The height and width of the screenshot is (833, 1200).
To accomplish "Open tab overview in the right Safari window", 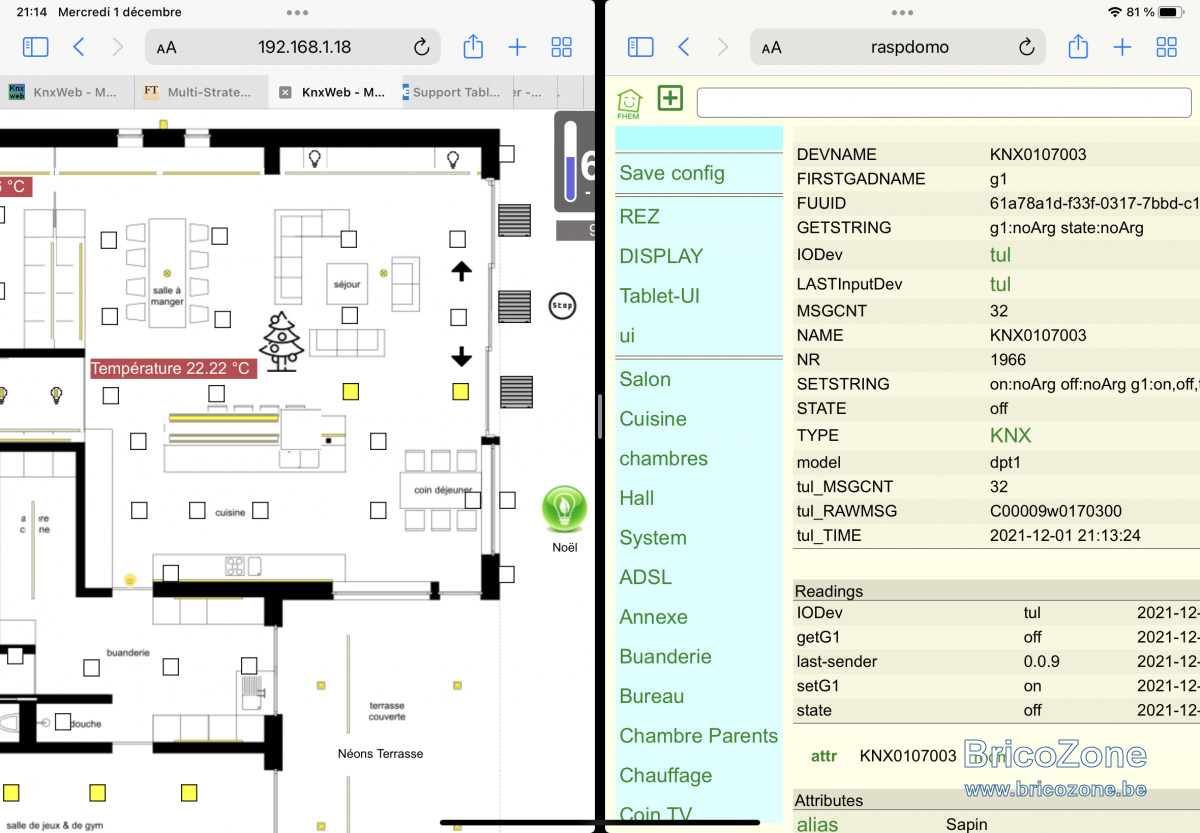I will coord(1166,47).
